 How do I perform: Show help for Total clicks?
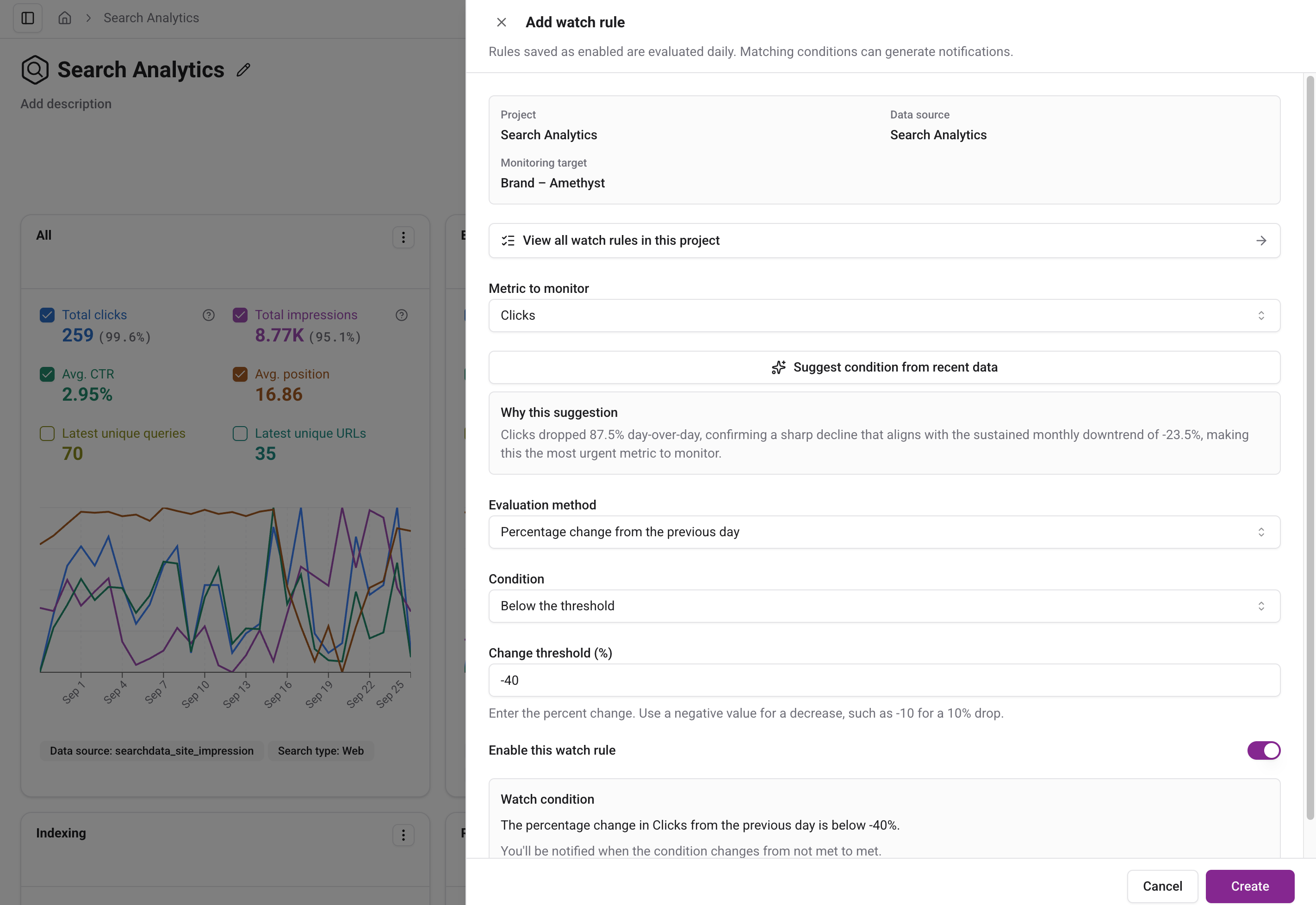click(x=209, y=315)
